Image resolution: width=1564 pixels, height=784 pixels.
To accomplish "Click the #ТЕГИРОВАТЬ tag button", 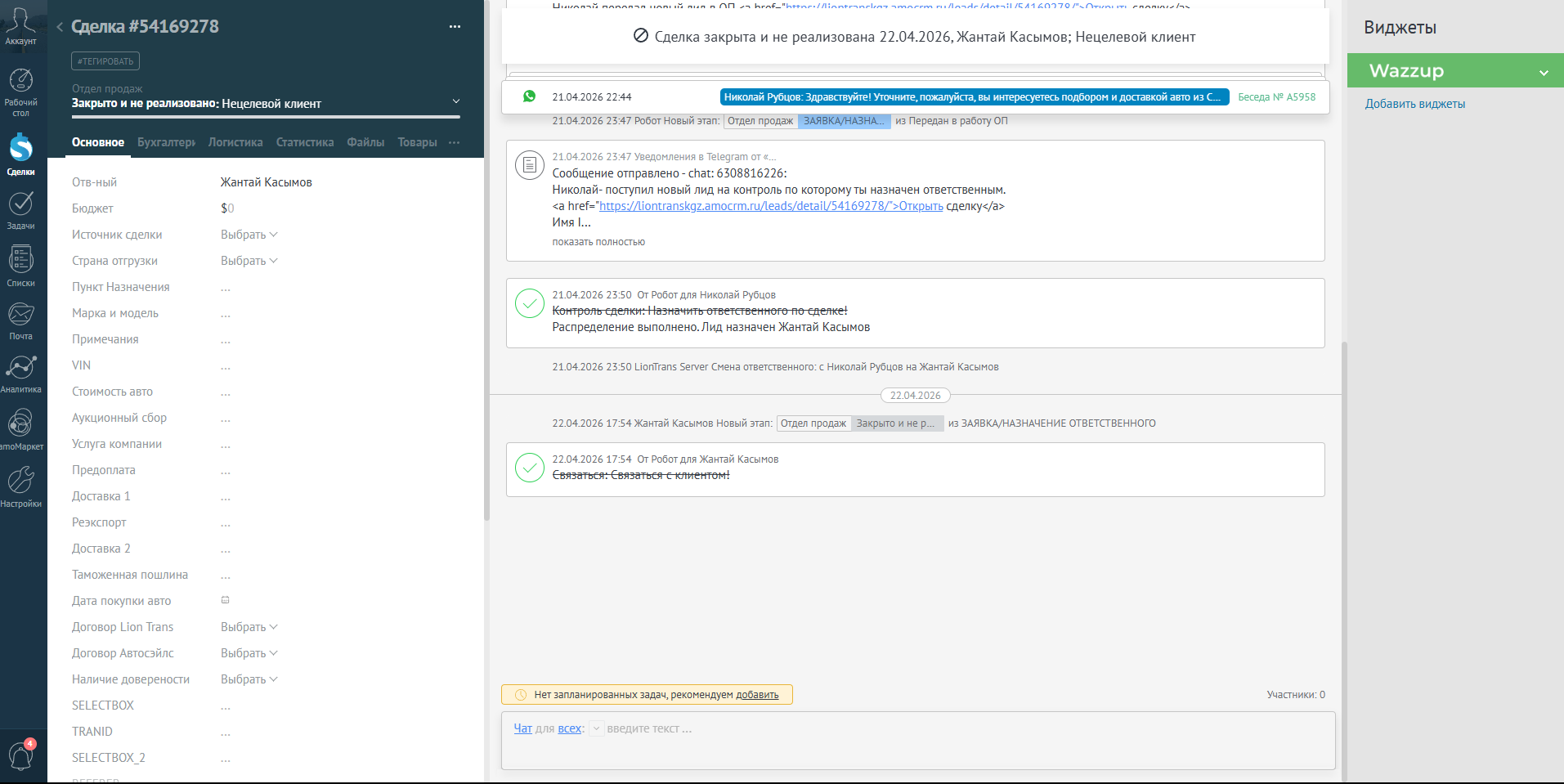I will point(105,61).
